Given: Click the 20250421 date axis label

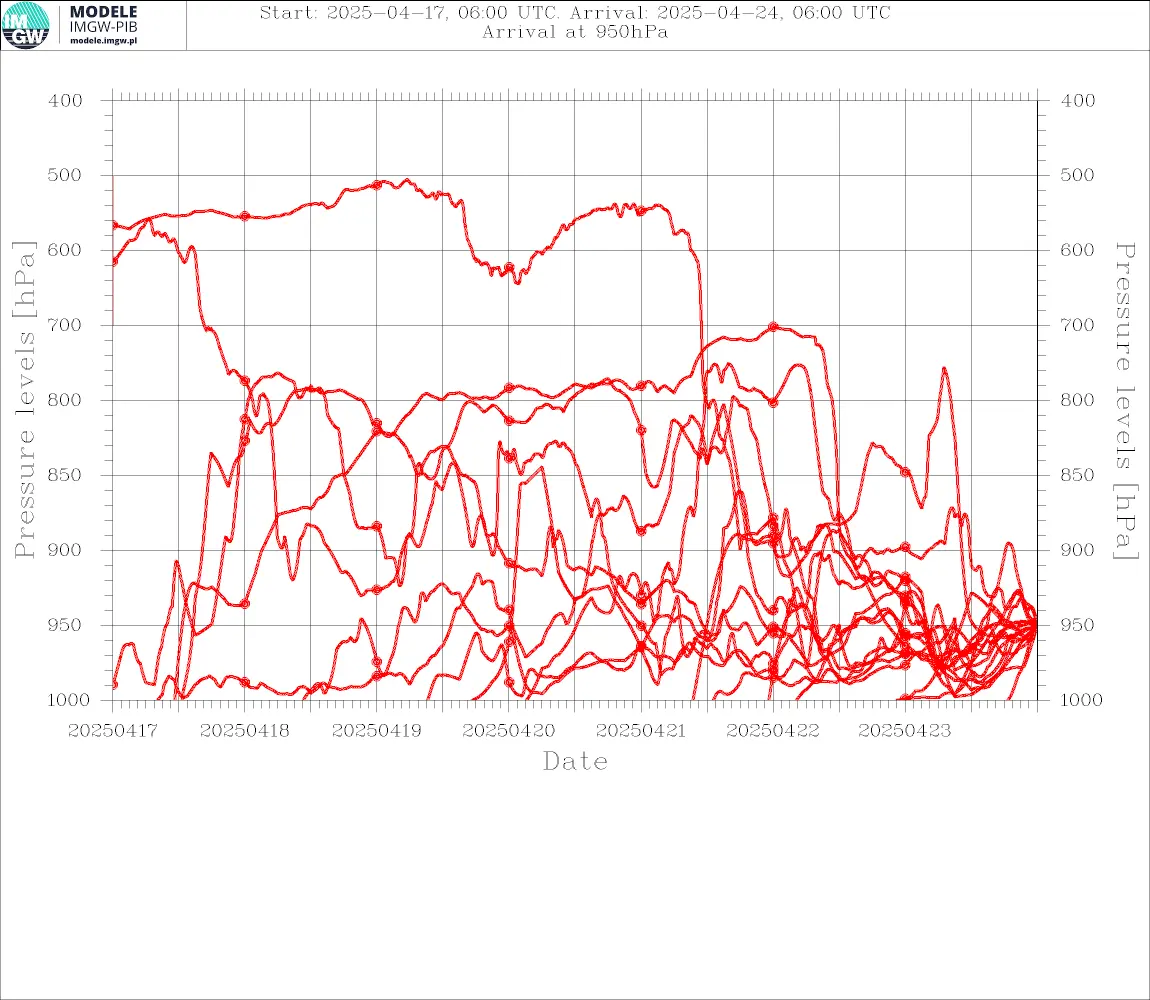Looking at the screenshot, I should pyautogui.click(x=641, y=731).
